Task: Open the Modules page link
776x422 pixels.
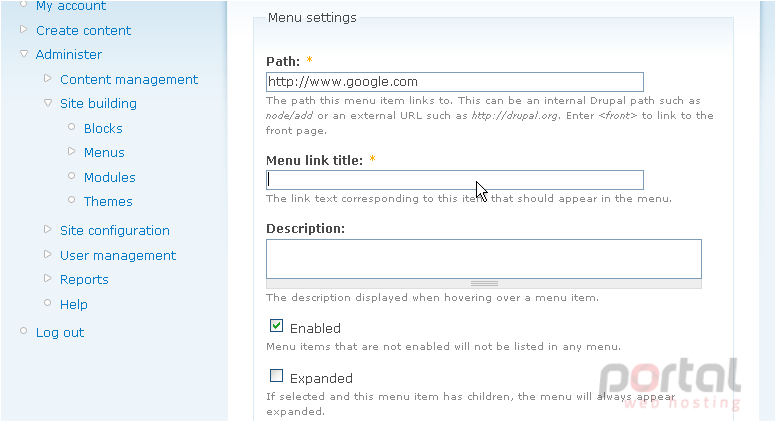Action: click(x=109, y=178)
